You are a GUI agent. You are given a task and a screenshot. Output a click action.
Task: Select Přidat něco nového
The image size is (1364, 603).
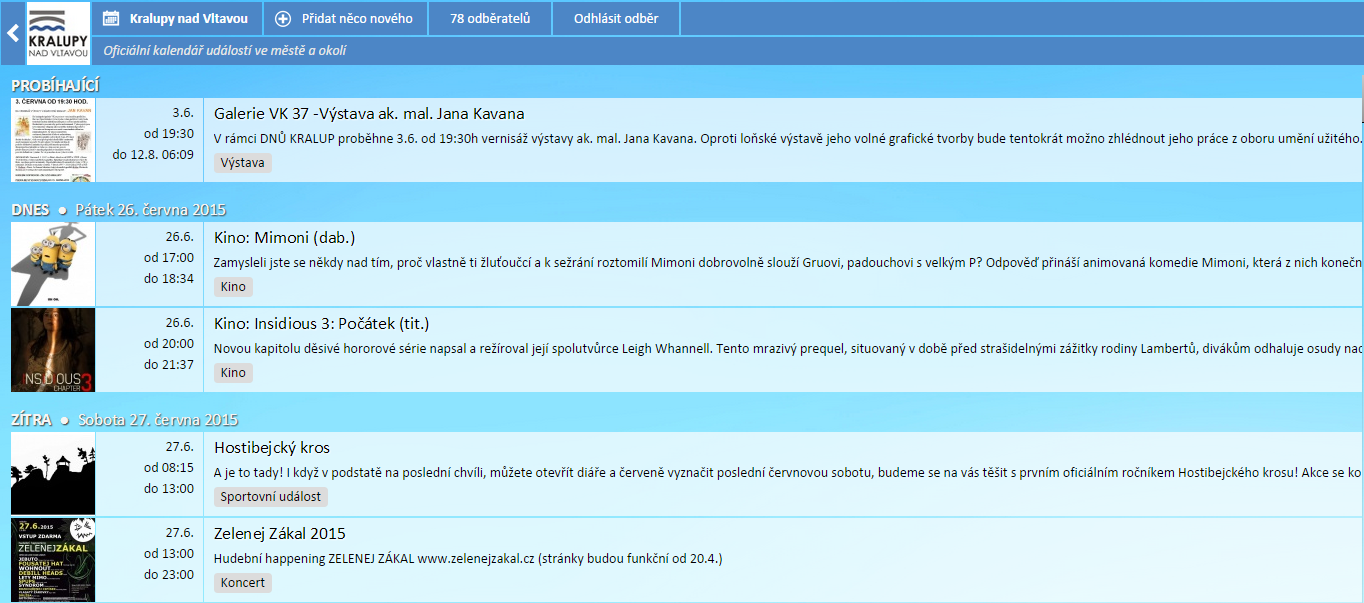point(346,18)
